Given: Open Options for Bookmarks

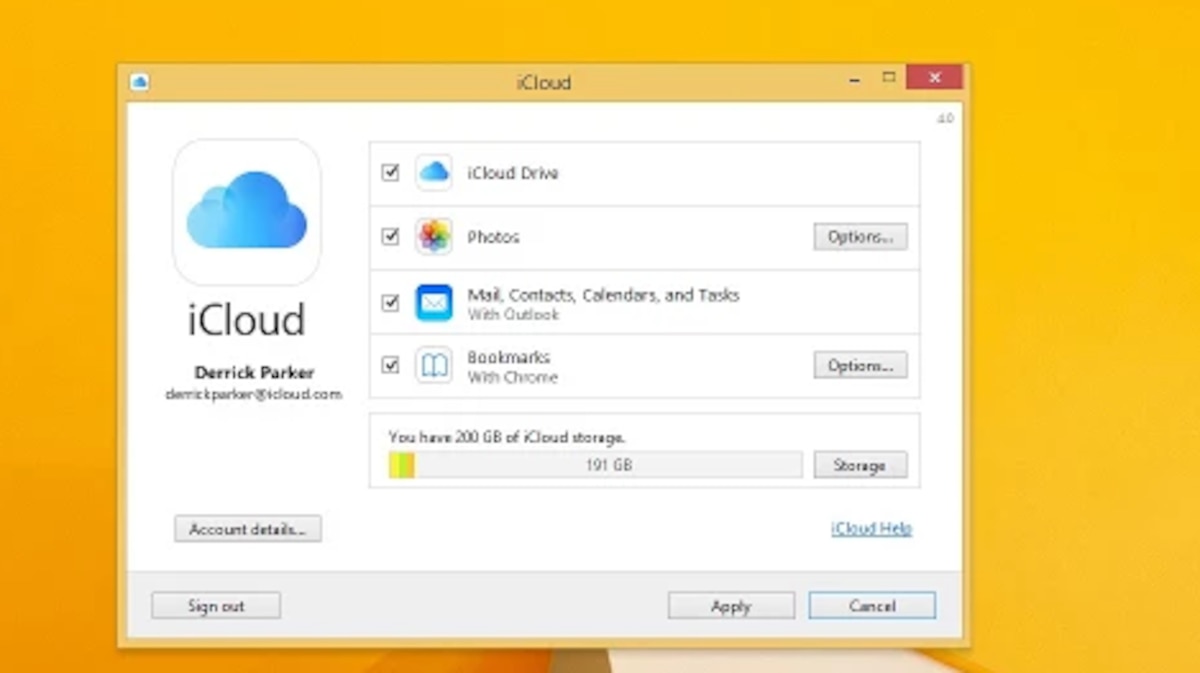Looking at the screenshot, I should pos(860,365).
